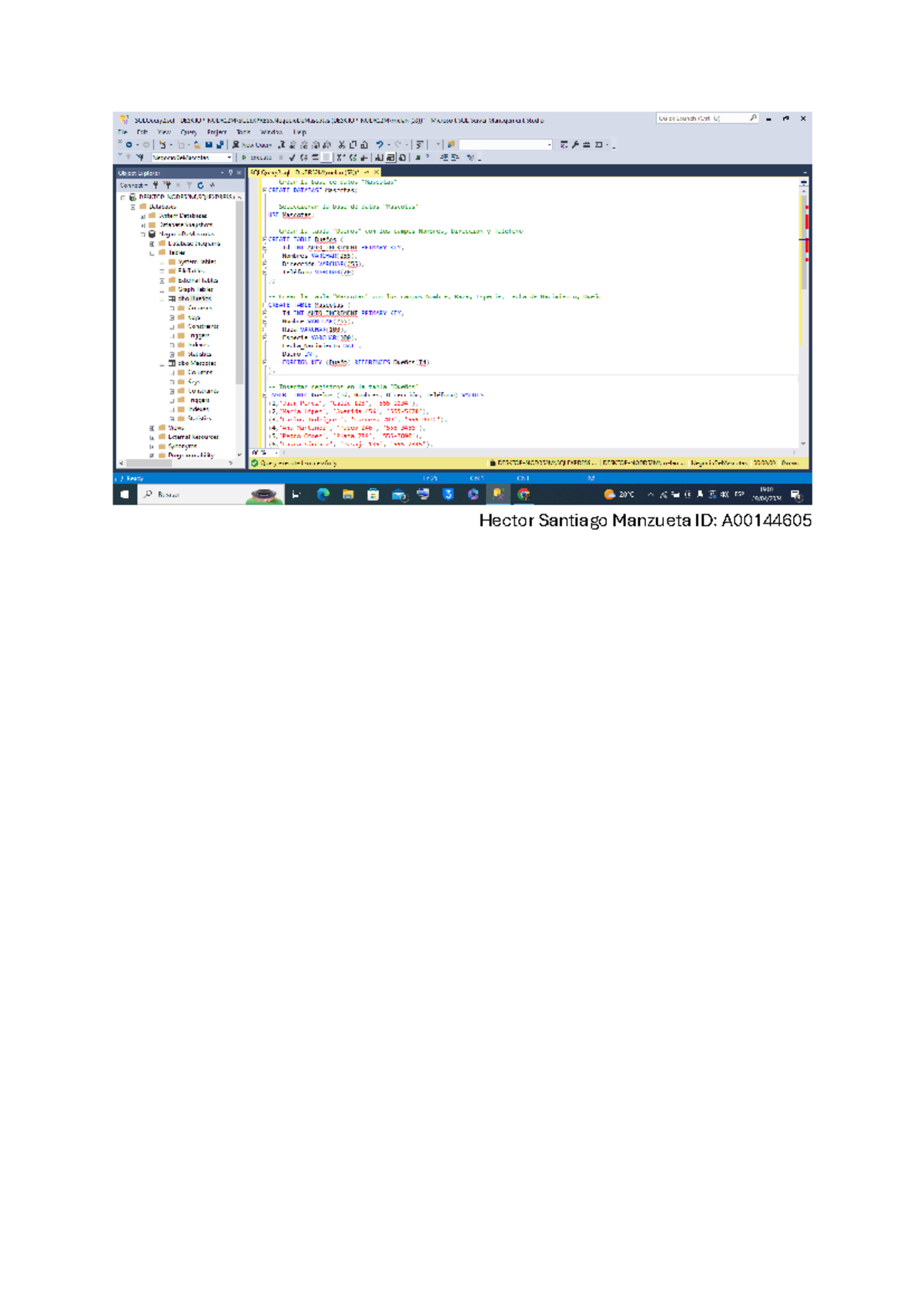Select the dbo.Mascotas table node

196,363
